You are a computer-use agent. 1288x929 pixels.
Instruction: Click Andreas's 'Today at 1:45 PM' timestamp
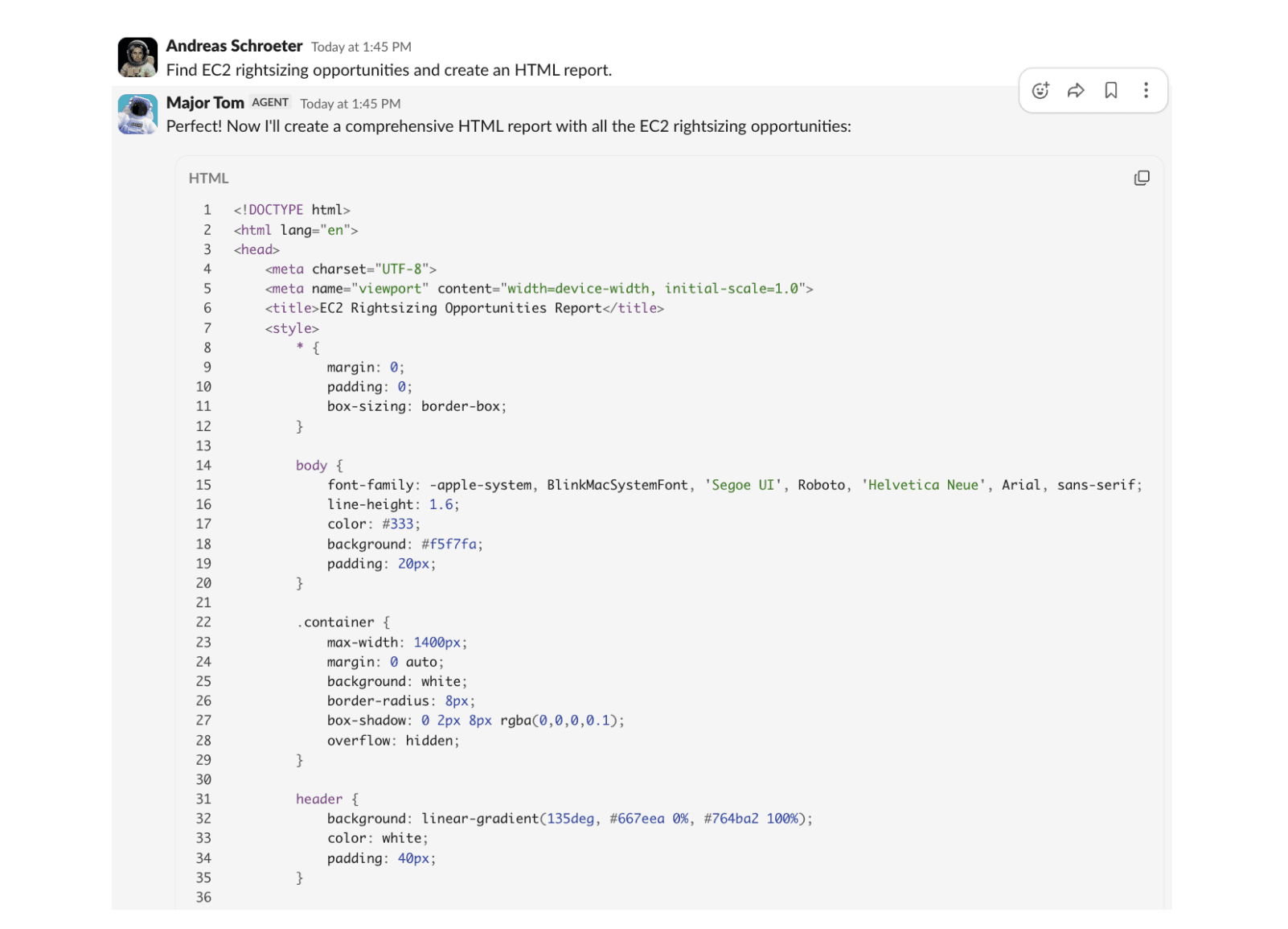[x=361, y=47]
